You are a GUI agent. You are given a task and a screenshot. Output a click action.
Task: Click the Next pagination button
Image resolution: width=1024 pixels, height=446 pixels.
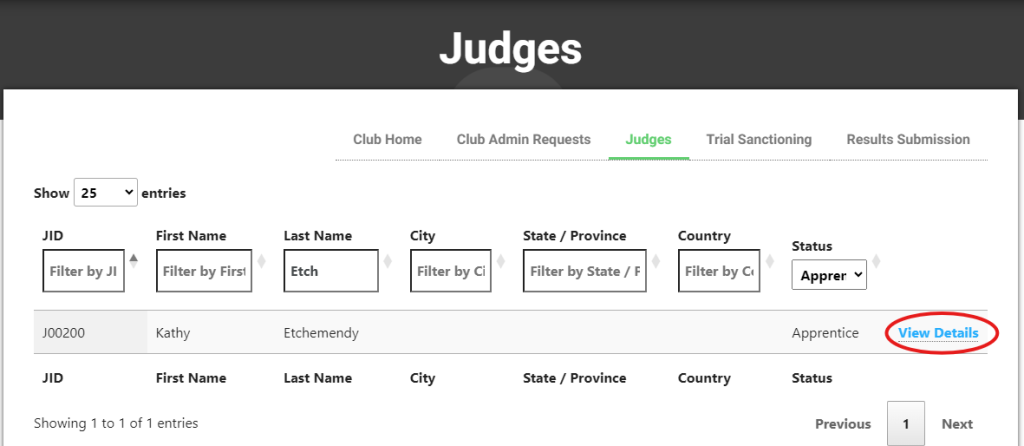coord(957,424)
